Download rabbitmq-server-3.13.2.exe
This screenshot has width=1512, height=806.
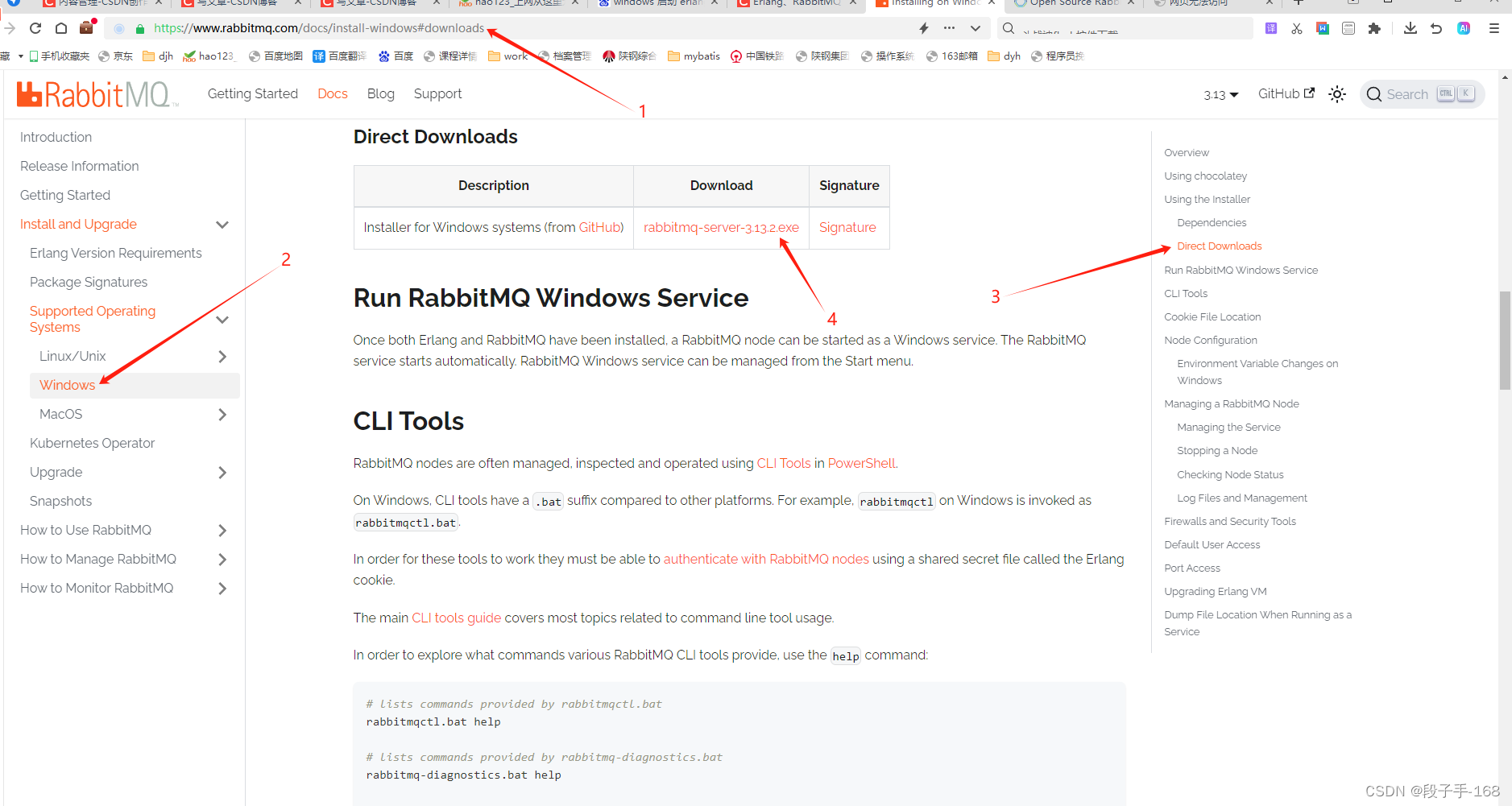click(x=721, y=227)
